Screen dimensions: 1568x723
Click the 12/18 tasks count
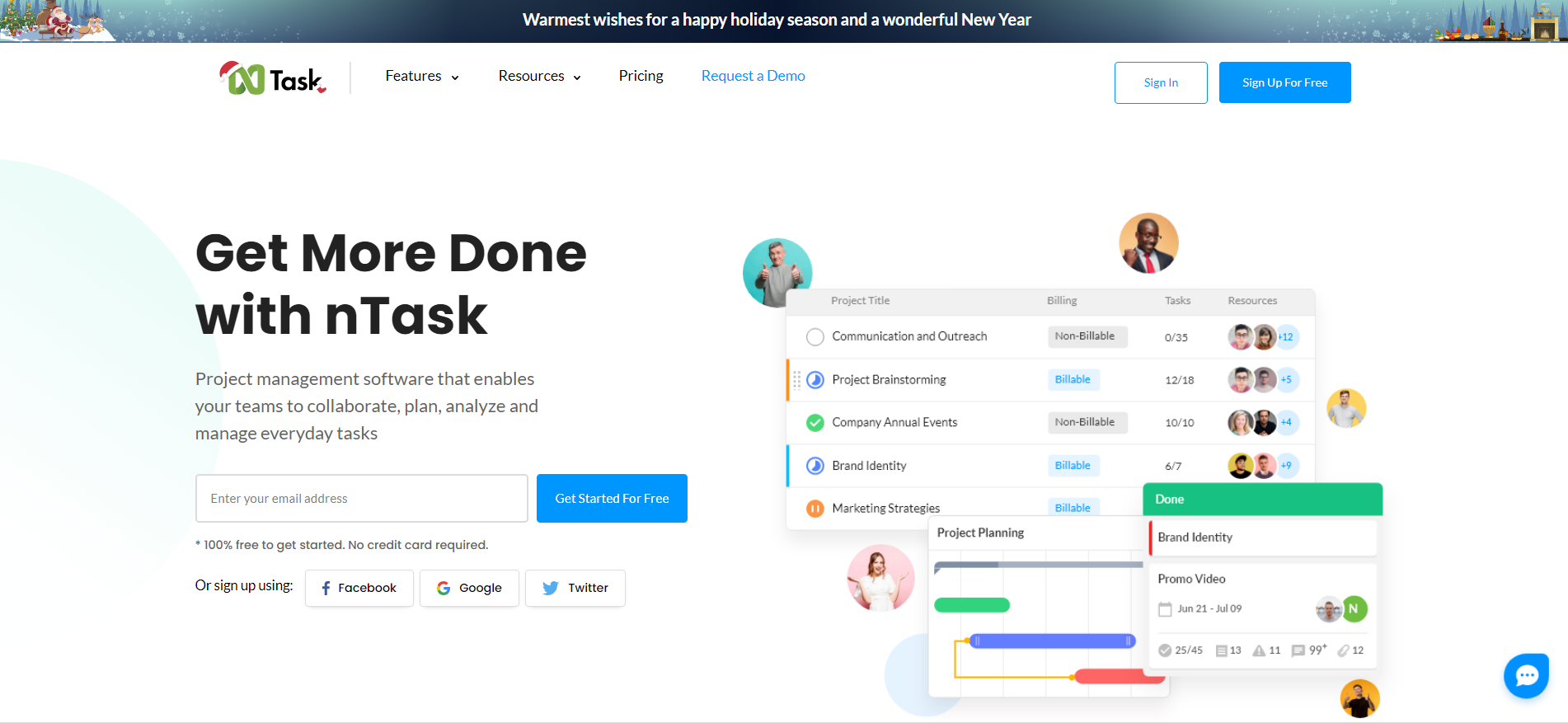tap(1179, 380)
